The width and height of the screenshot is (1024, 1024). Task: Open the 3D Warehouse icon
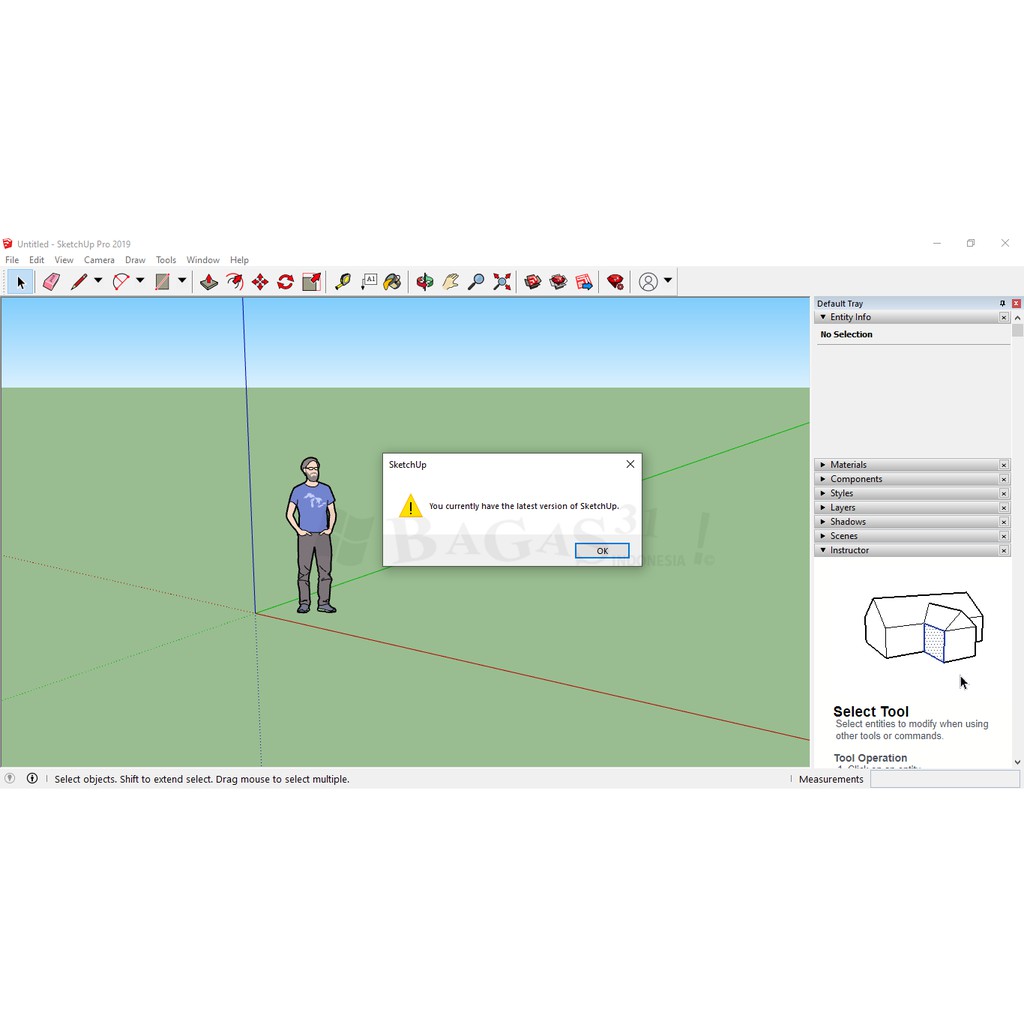click(533, 282)
